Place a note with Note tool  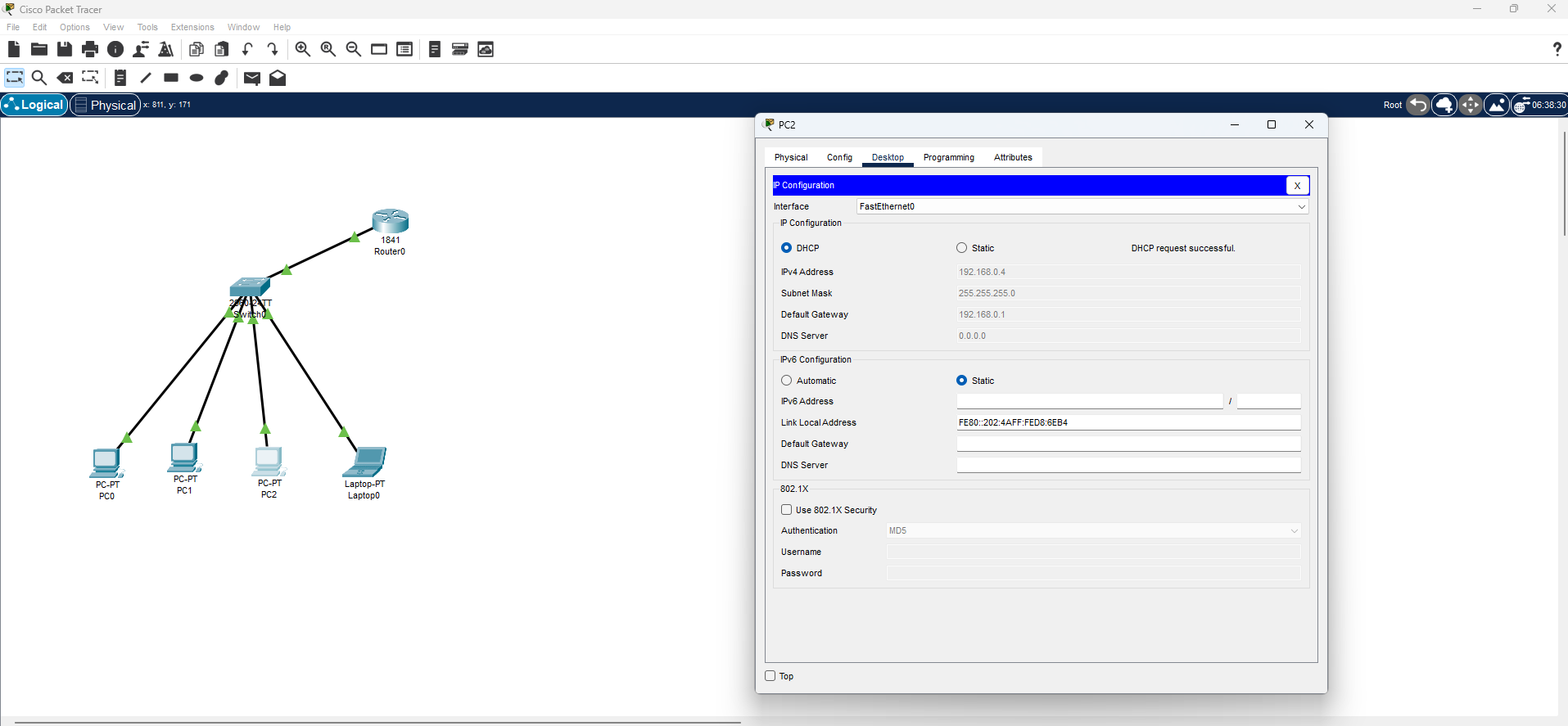pyautogui.click(x=120, y=78)
